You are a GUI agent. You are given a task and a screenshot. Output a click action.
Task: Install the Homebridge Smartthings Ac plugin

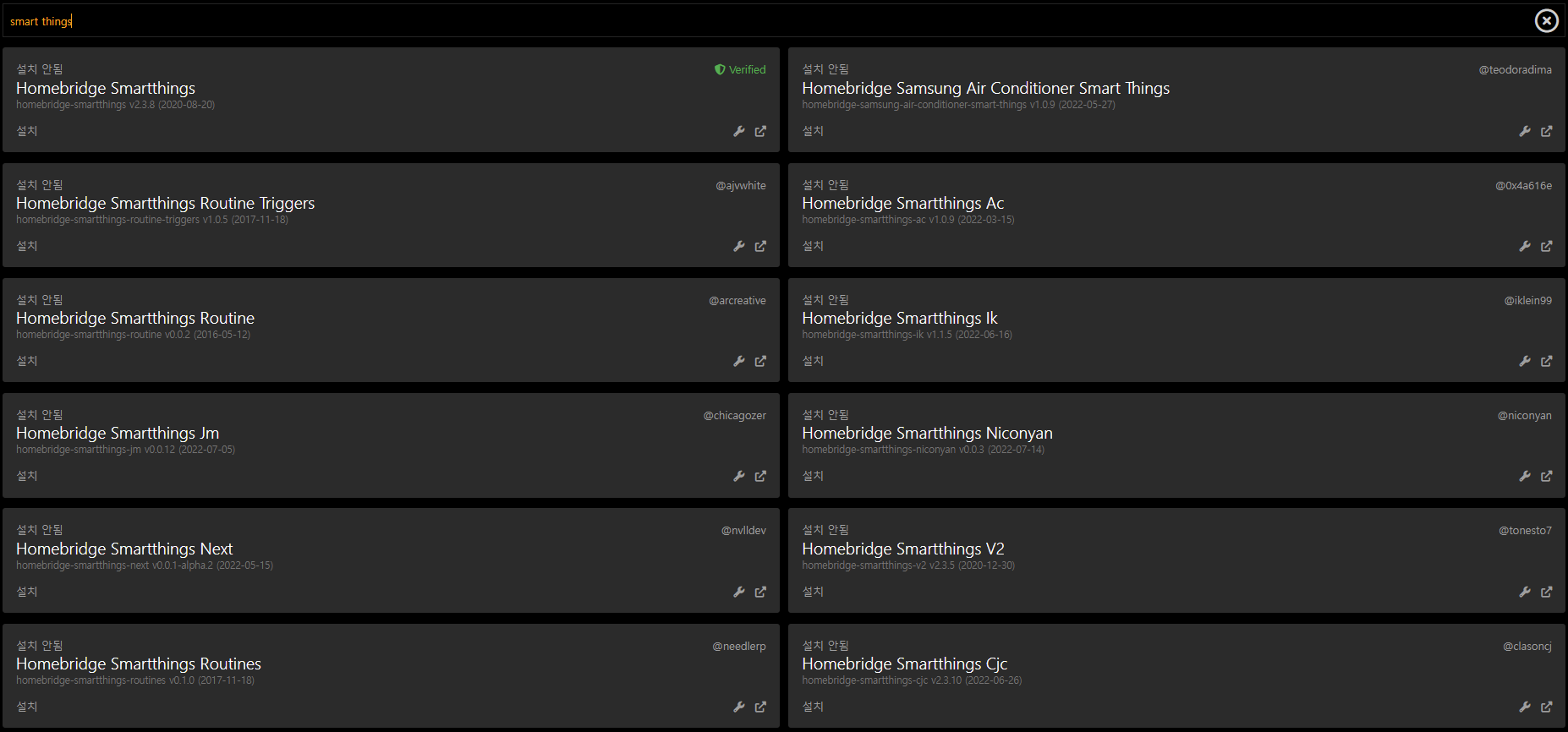coord(813,246)
